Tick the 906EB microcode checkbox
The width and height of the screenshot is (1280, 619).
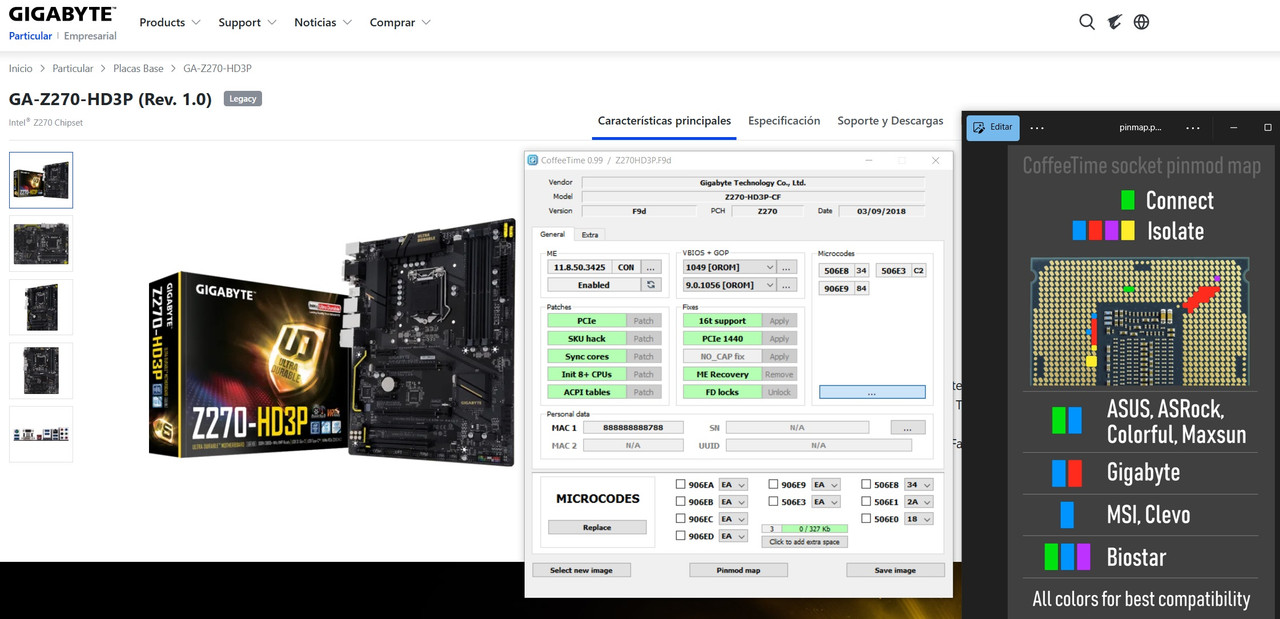[x=681, y=502]
